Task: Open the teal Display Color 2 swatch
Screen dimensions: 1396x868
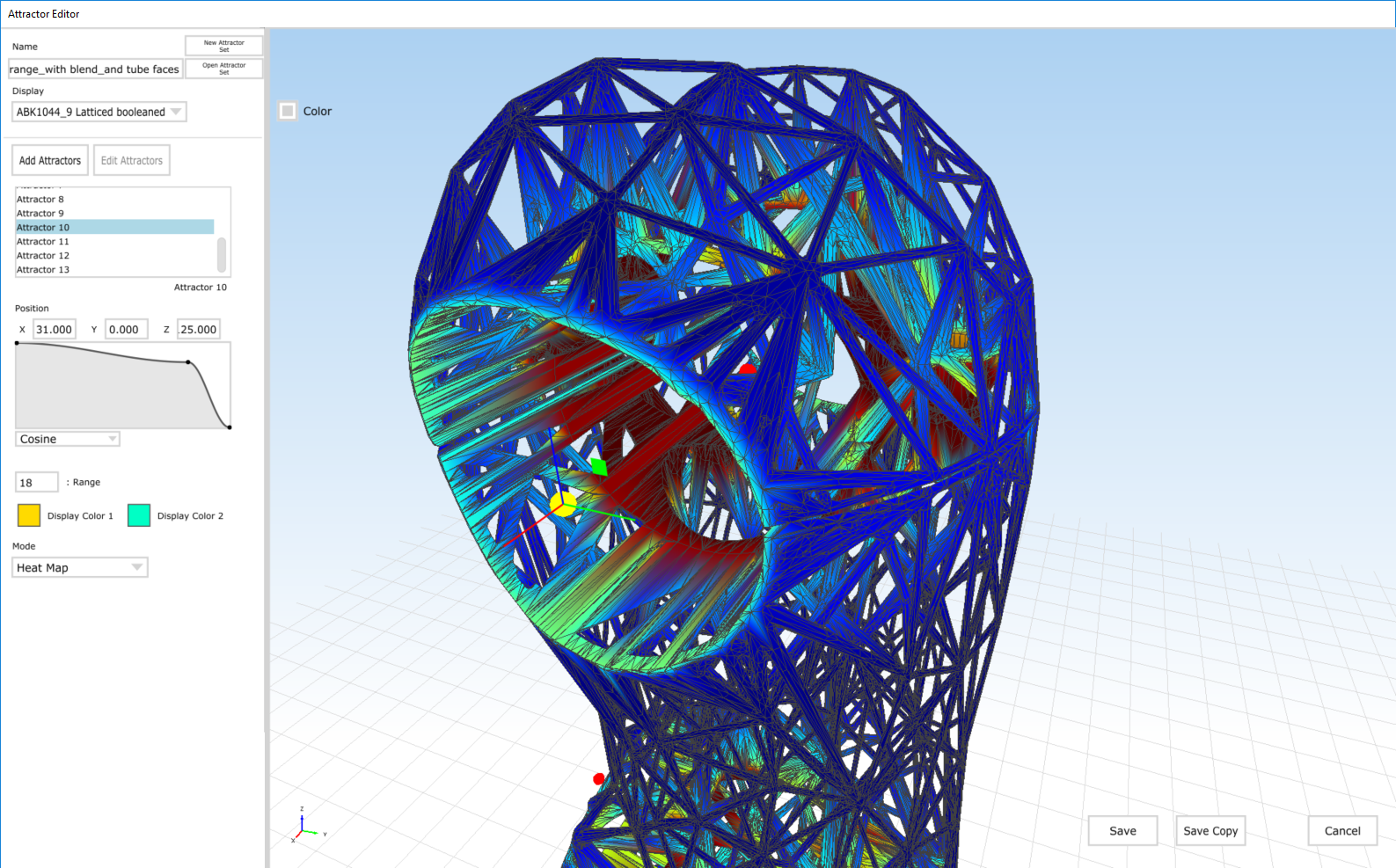Action: click(139, 515)
